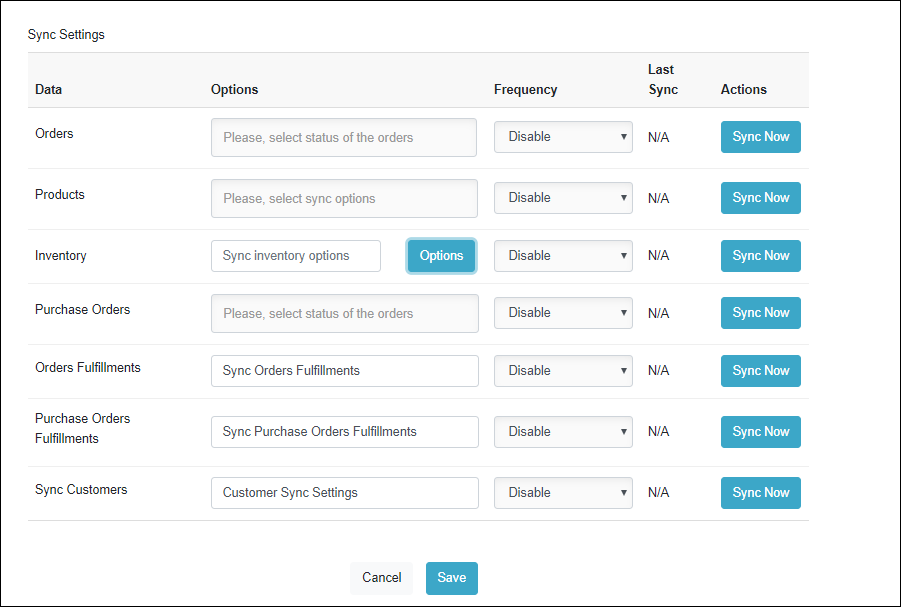Open the Orders Fulfillments frequency dropdown
Viewport: 901px width, 607px height.
562,370
